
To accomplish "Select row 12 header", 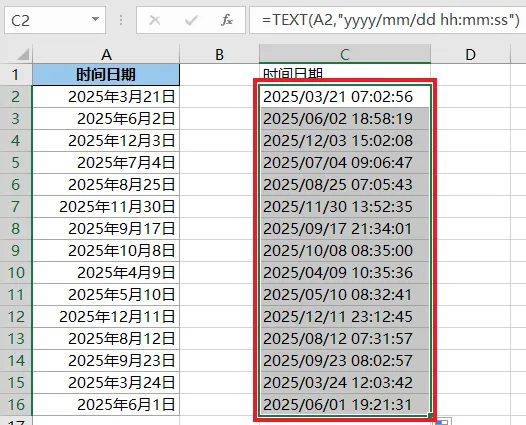I will pyautogui.click(x=16, y=317).
